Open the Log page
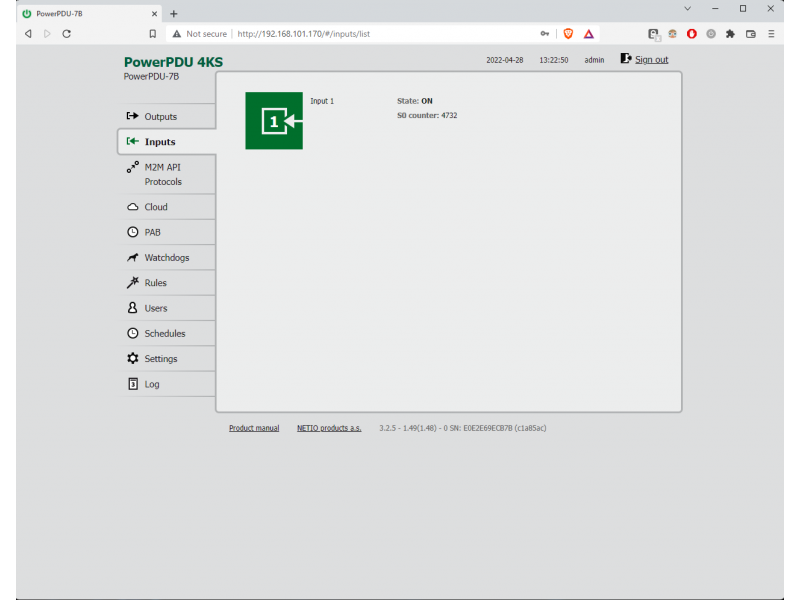Screen dimensions: 800x600 pyautogui.click(x=167, y=384)
